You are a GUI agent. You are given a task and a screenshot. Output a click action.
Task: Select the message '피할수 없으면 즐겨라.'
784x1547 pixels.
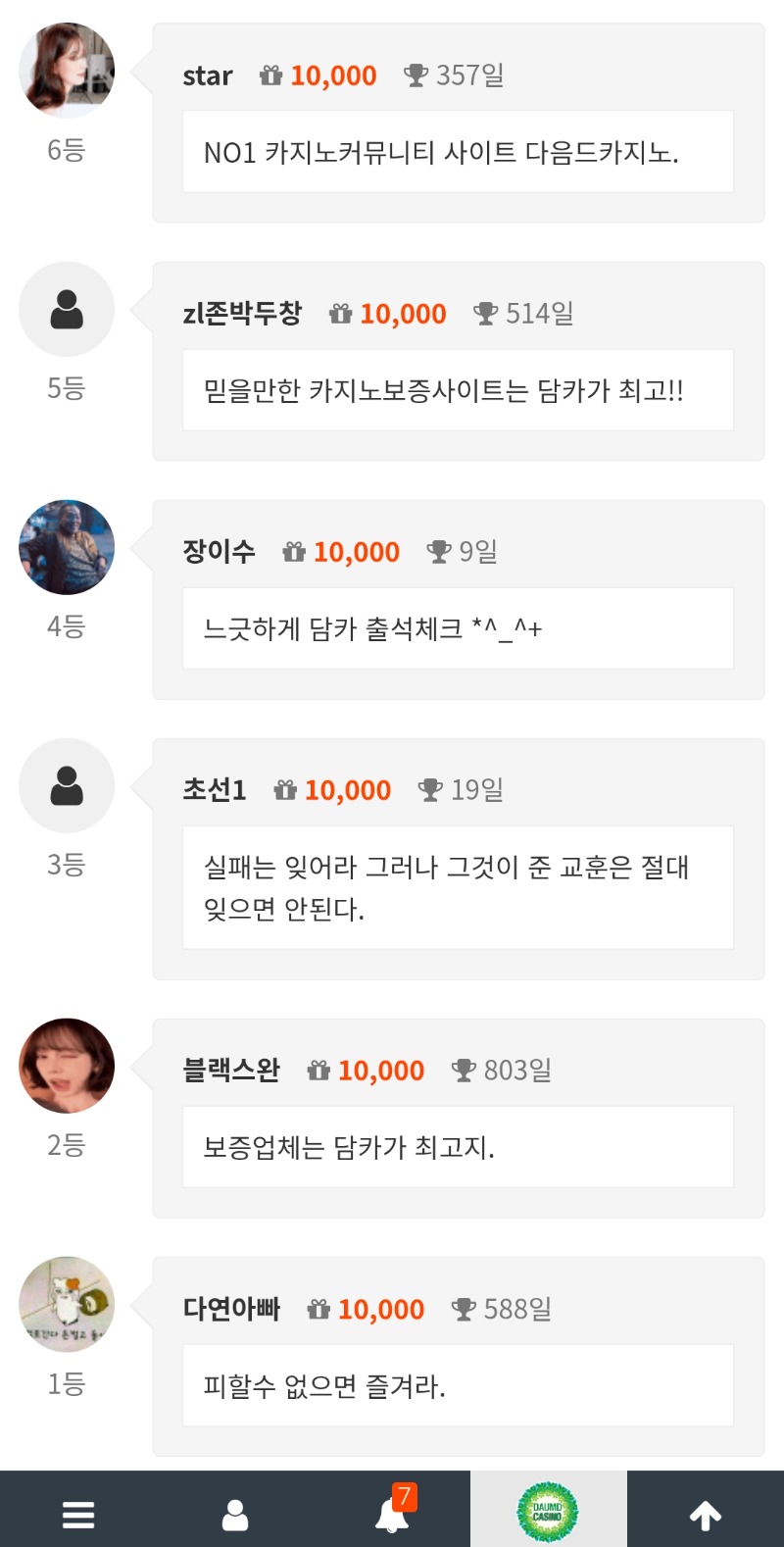[x=324, y=1386]
